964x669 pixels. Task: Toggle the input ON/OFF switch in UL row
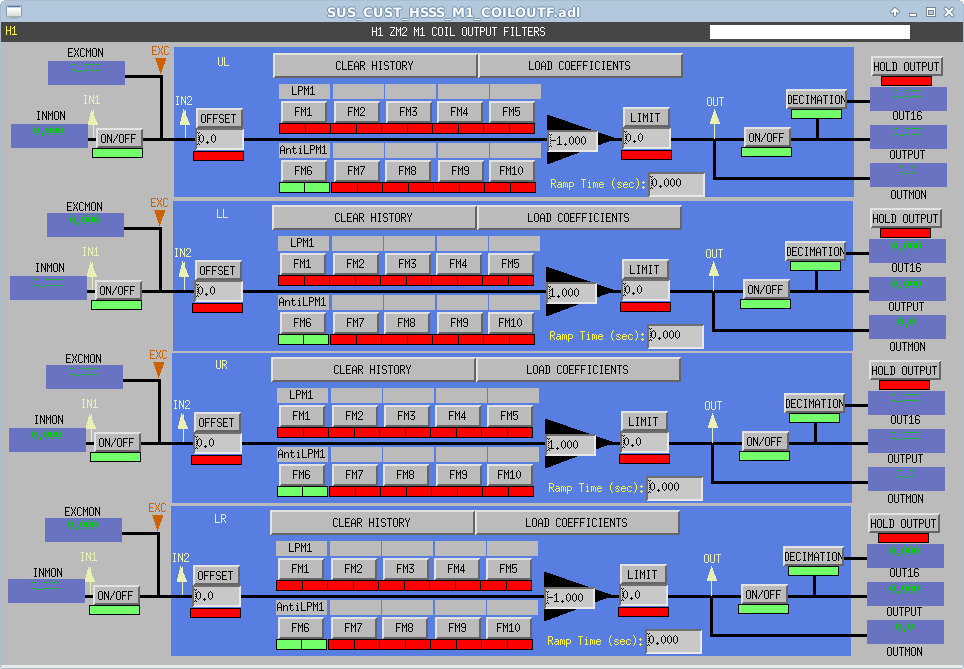118,138
